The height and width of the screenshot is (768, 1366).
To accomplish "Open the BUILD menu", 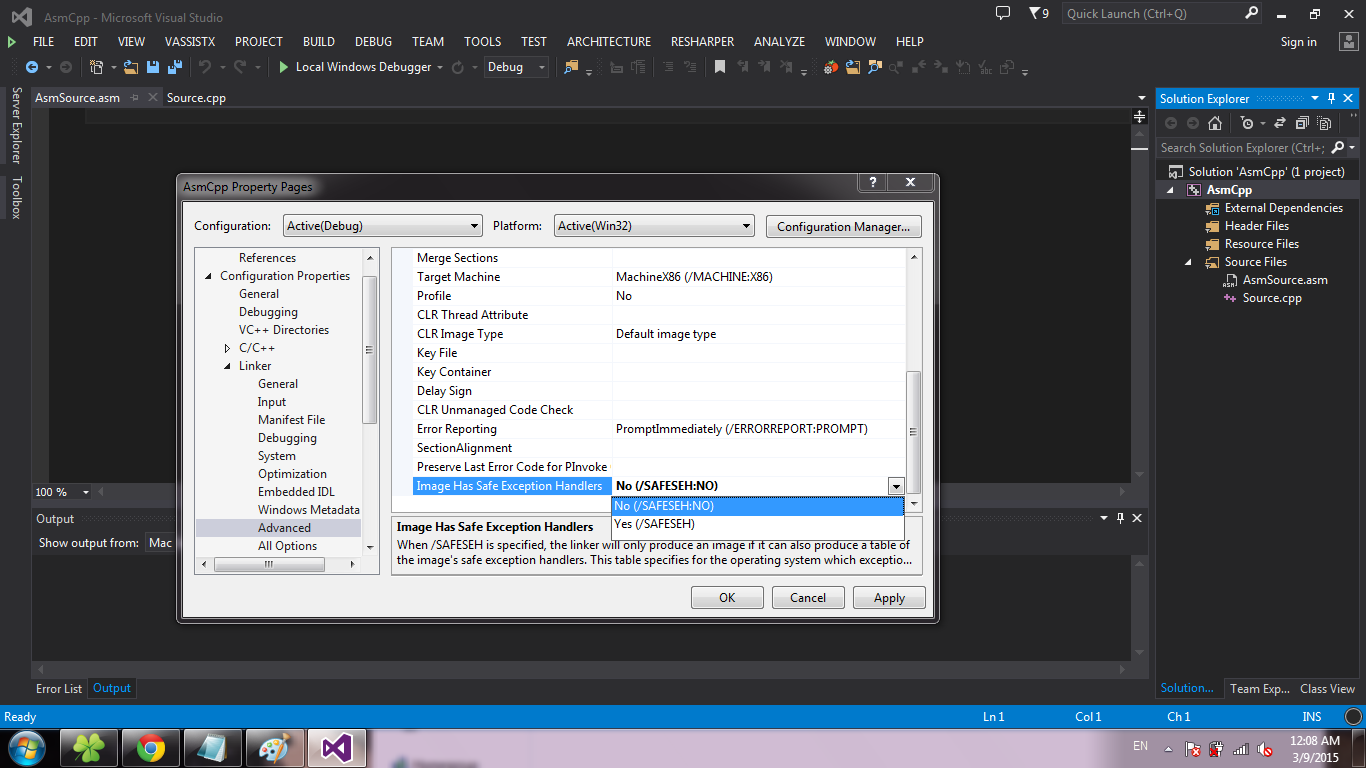I will click(x=319, y=42).
